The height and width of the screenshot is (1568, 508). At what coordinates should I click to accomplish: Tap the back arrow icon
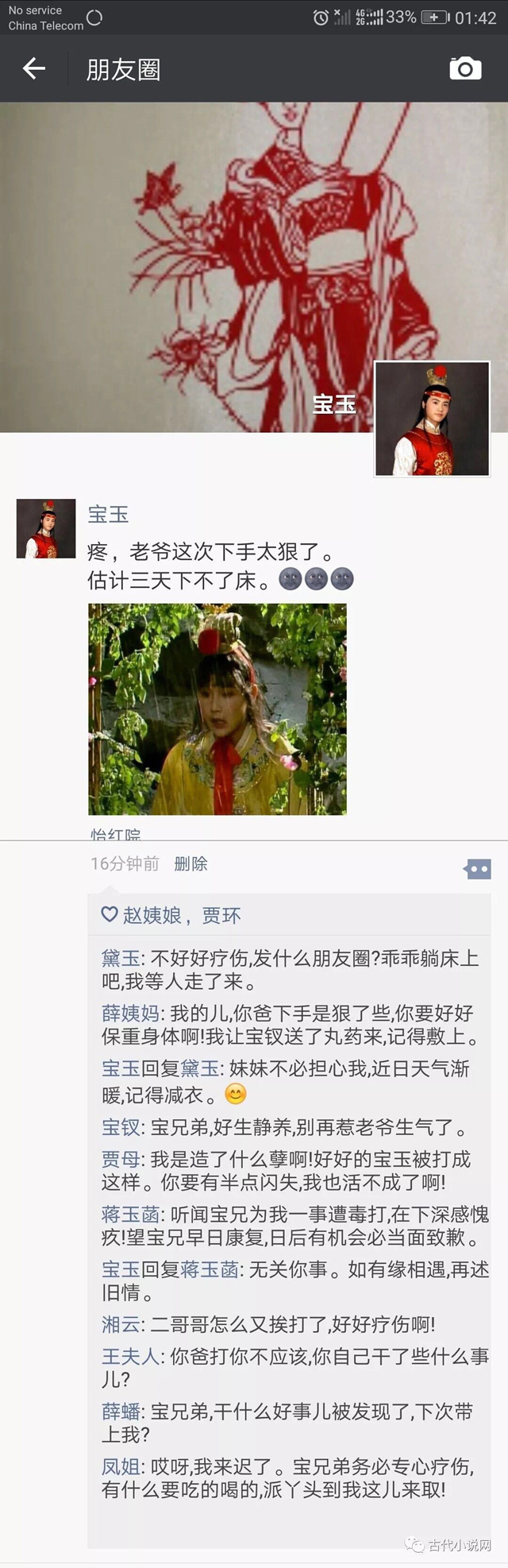click(x=34, y=69)
